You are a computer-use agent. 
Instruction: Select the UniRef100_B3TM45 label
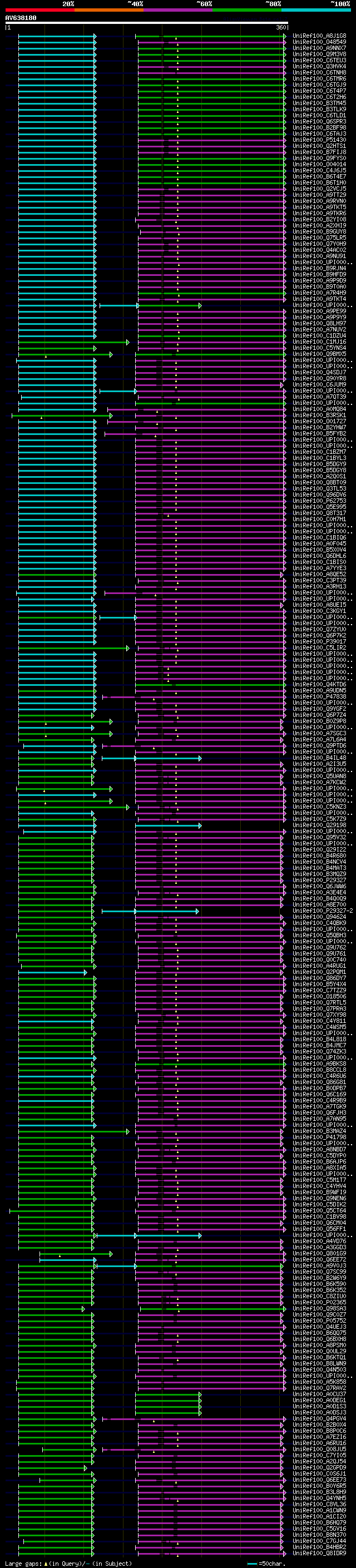point(319,103)
